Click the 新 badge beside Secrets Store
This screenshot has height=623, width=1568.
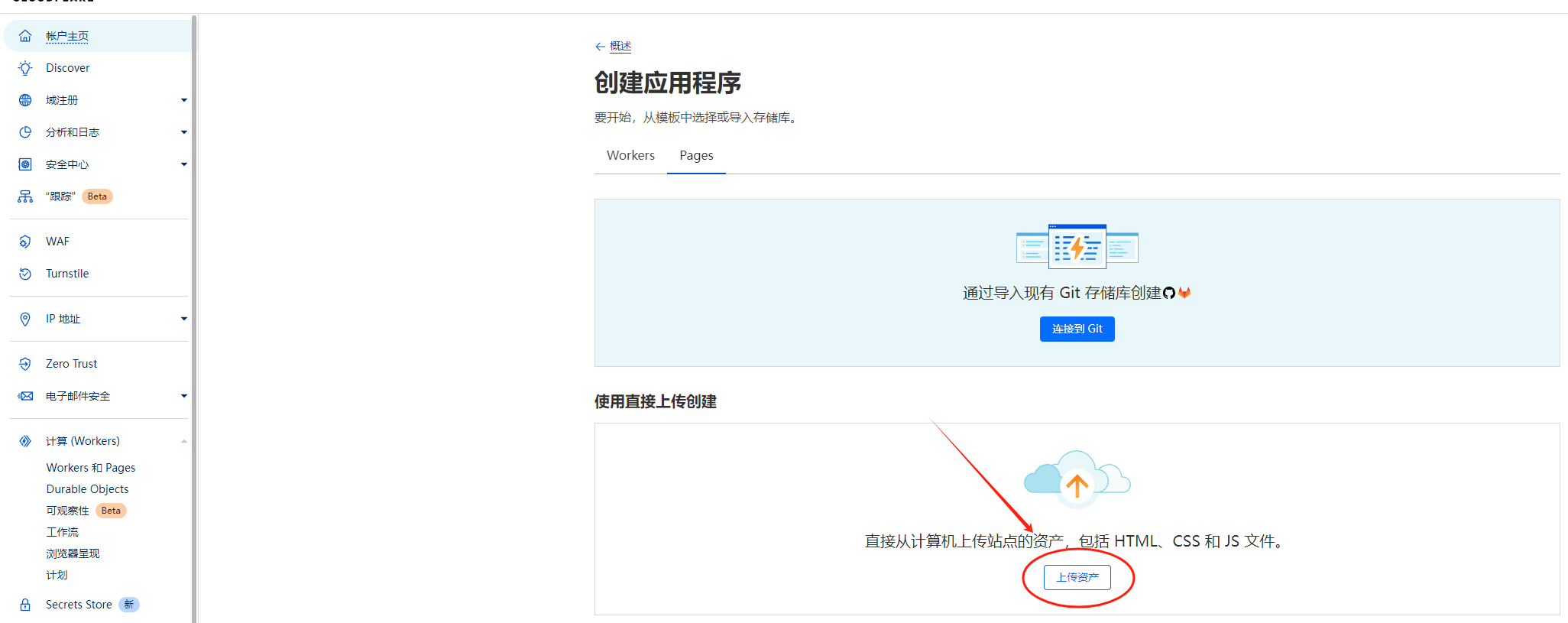click(129, 605)
